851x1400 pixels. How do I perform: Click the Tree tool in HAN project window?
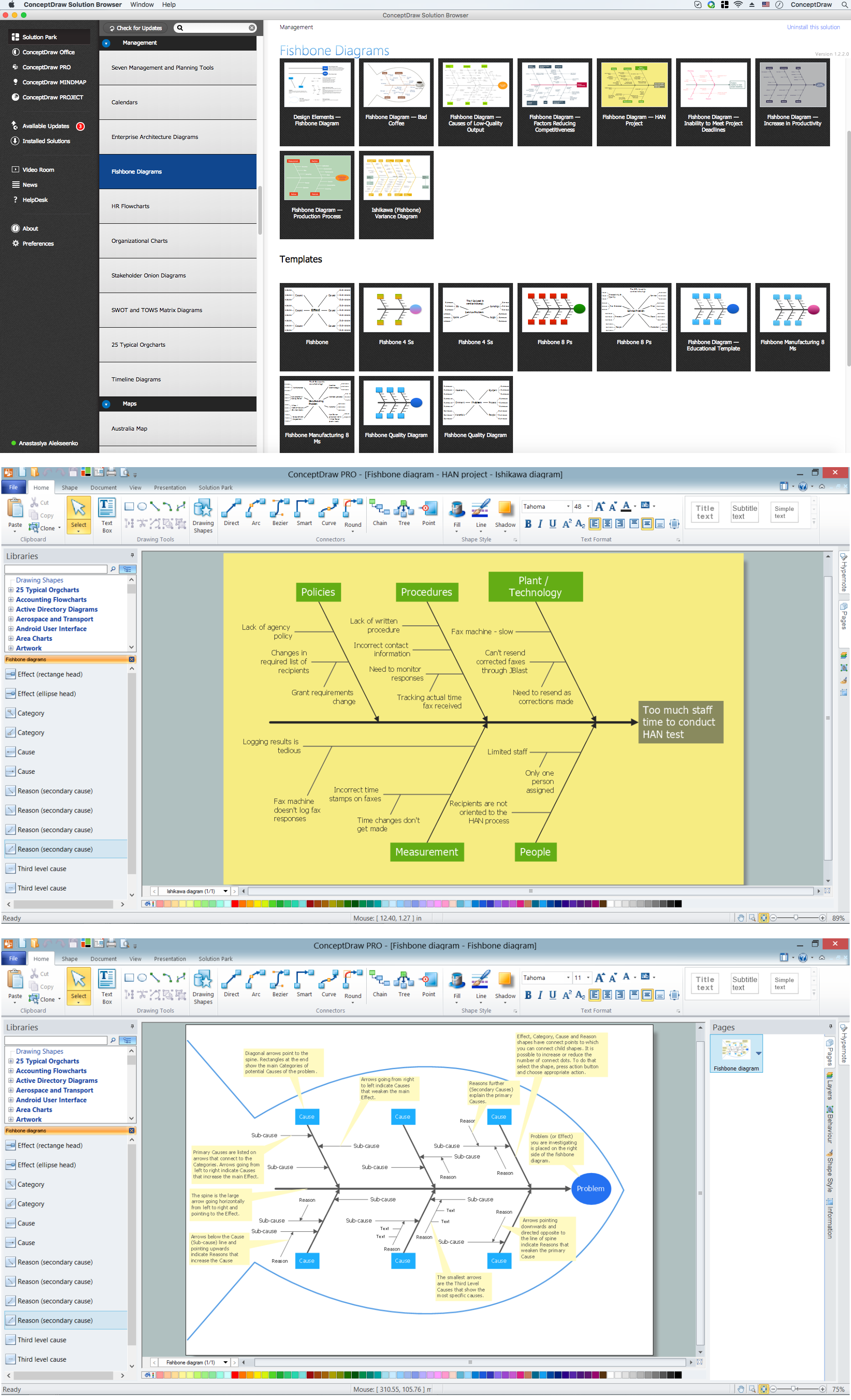pos(404,512)
